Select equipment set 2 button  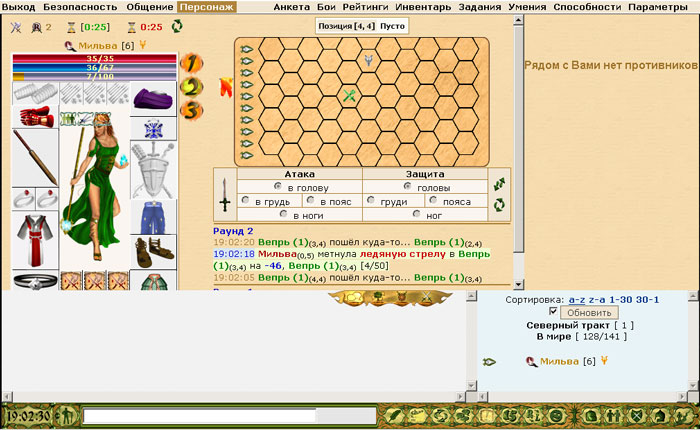click(x=192, y=87)
